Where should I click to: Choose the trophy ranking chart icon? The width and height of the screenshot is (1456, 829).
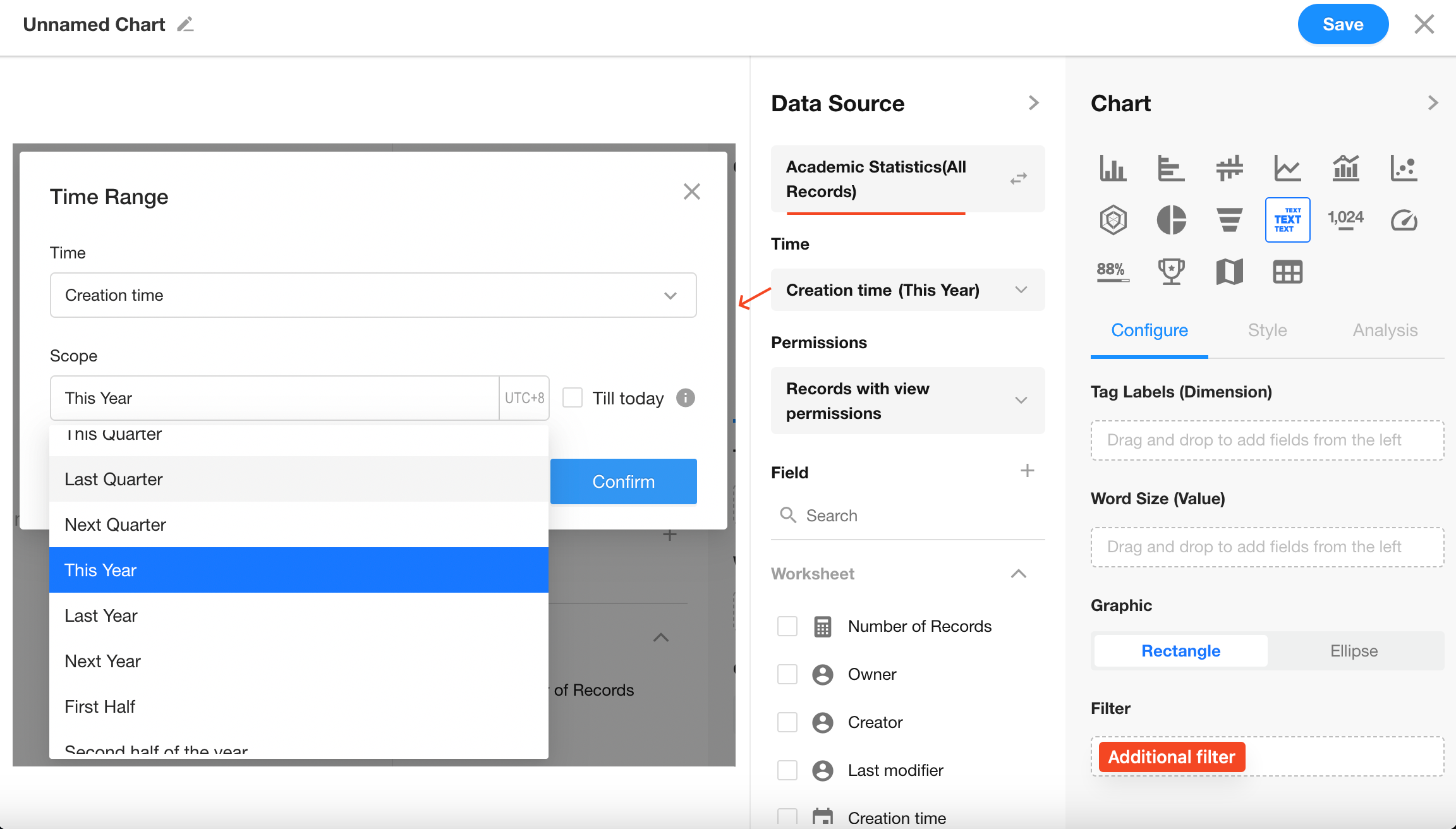tap(1171, 272)
